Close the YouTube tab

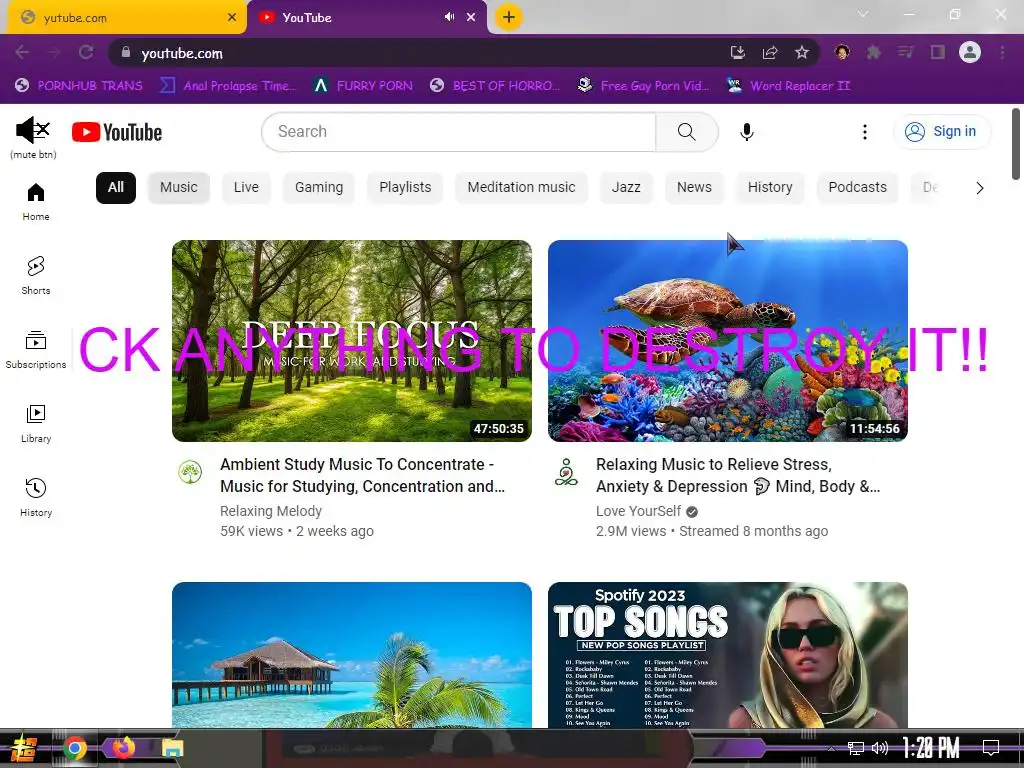(x=471, y=18)
